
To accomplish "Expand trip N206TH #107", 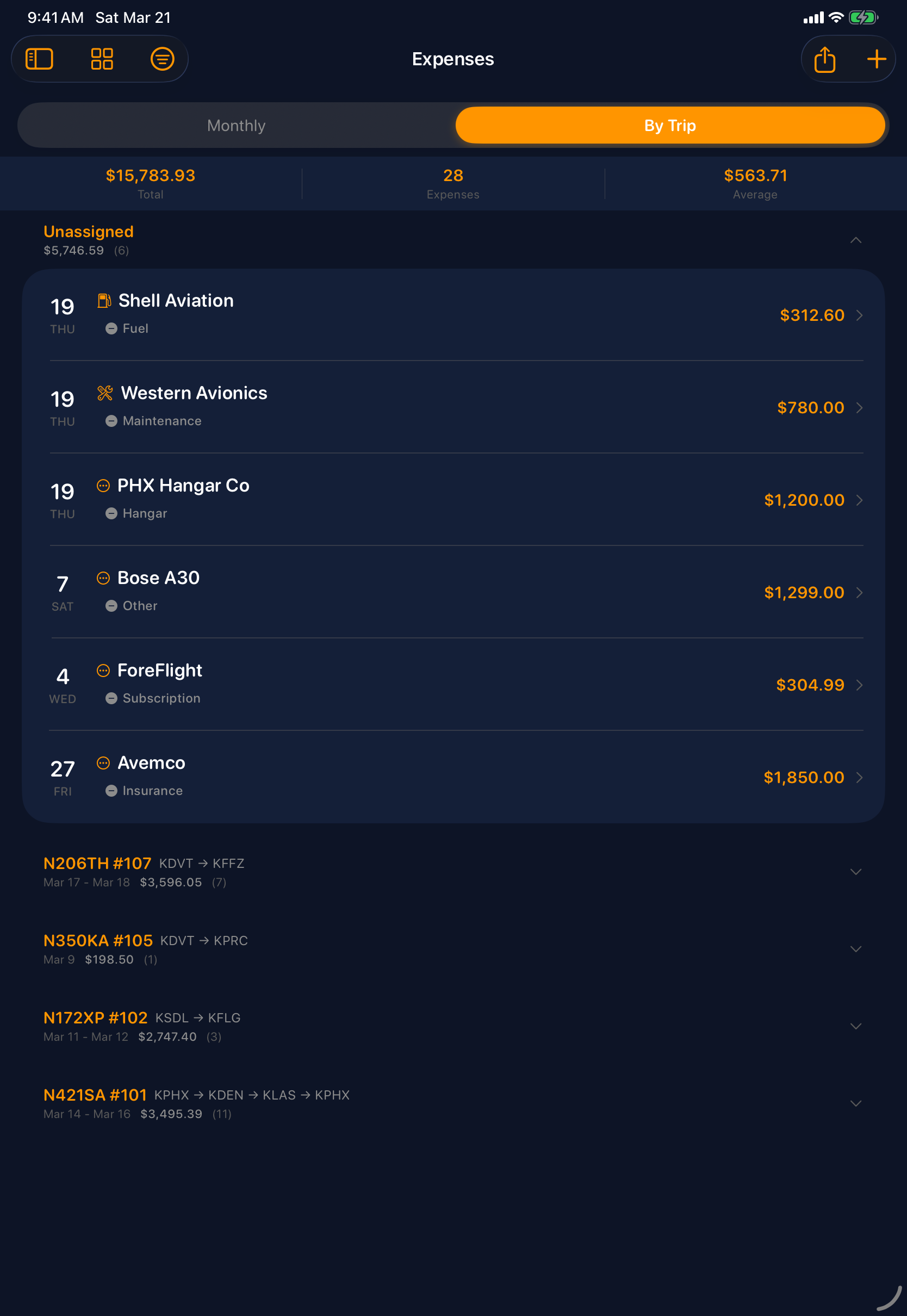I will coord(855,872).
